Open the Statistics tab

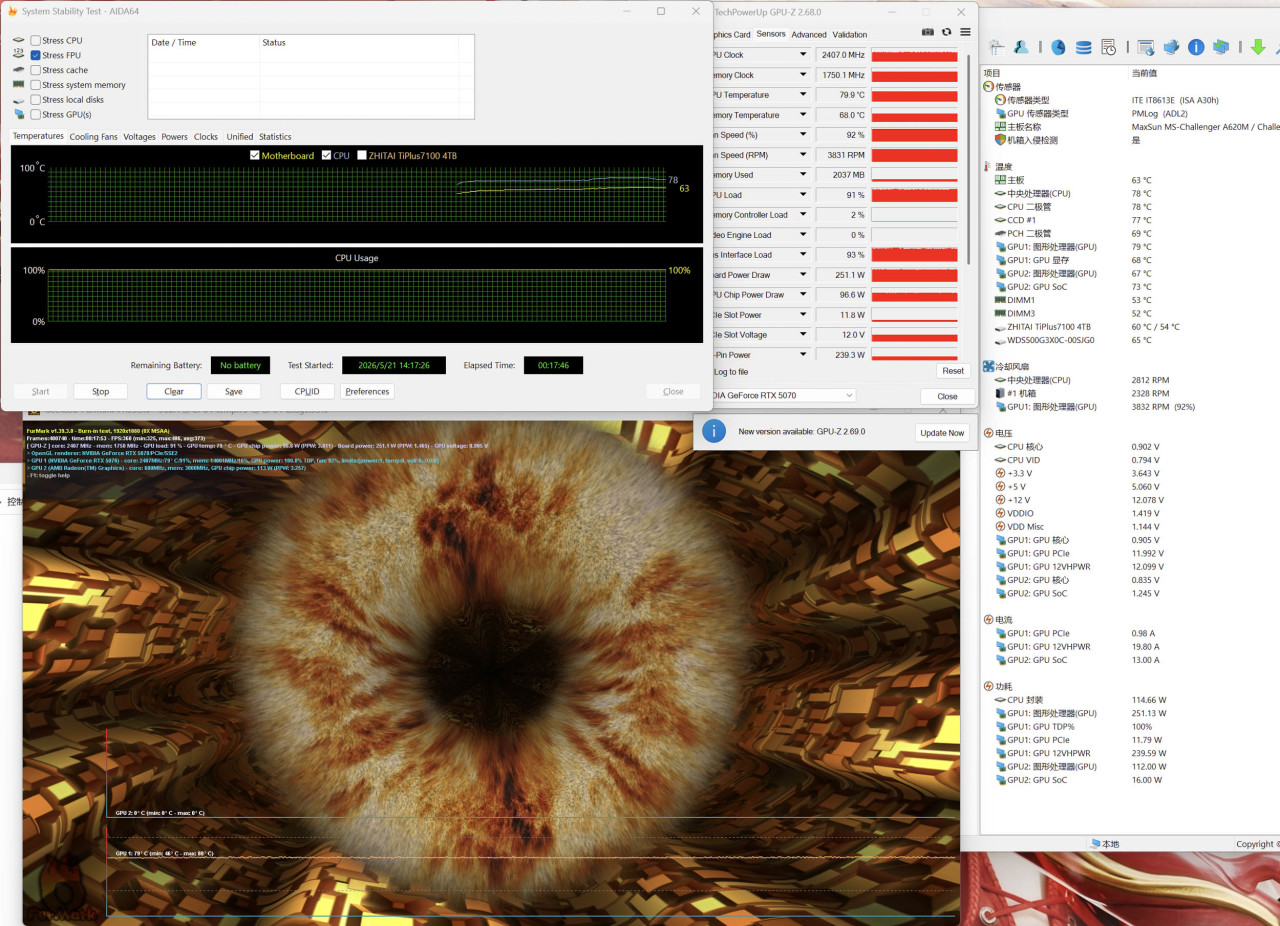(x=275, y=137)
